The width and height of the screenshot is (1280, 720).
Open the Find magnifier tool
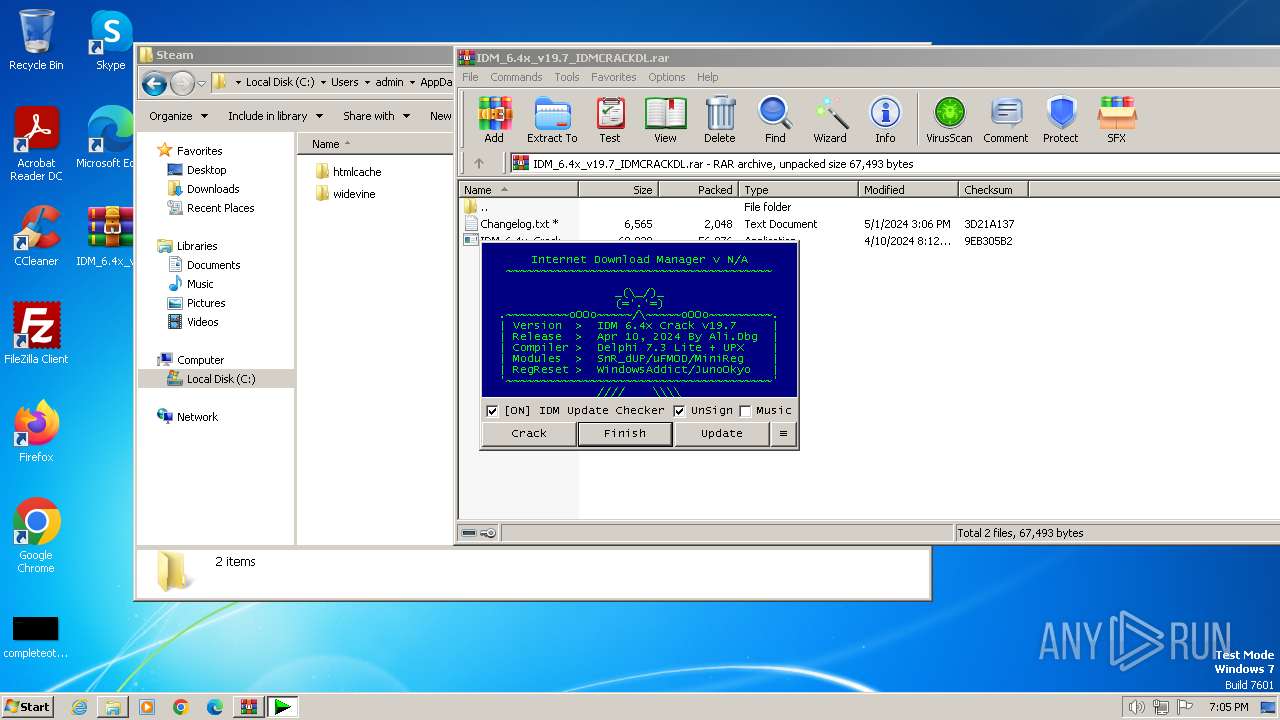point(775,120)
